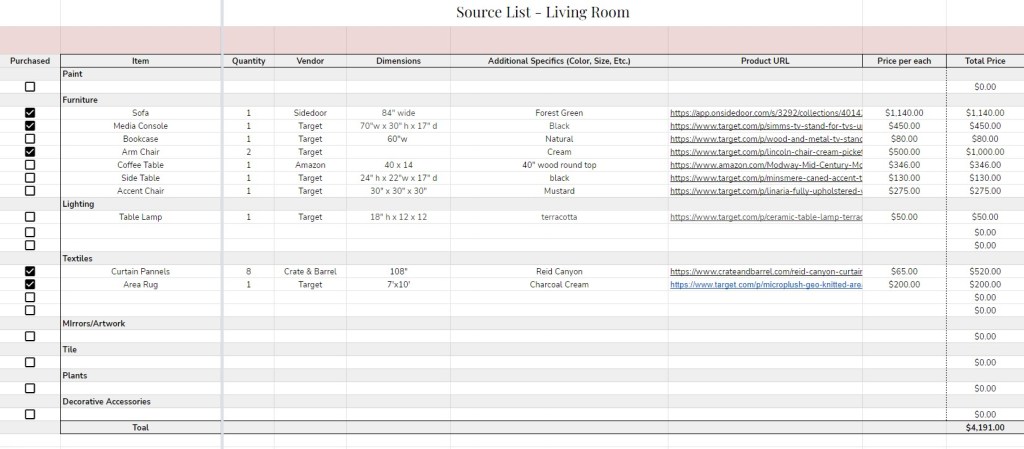The image size is (1024, 449).
Task: Select the Arm Chair quantity cell
Action: pos(248,152)
